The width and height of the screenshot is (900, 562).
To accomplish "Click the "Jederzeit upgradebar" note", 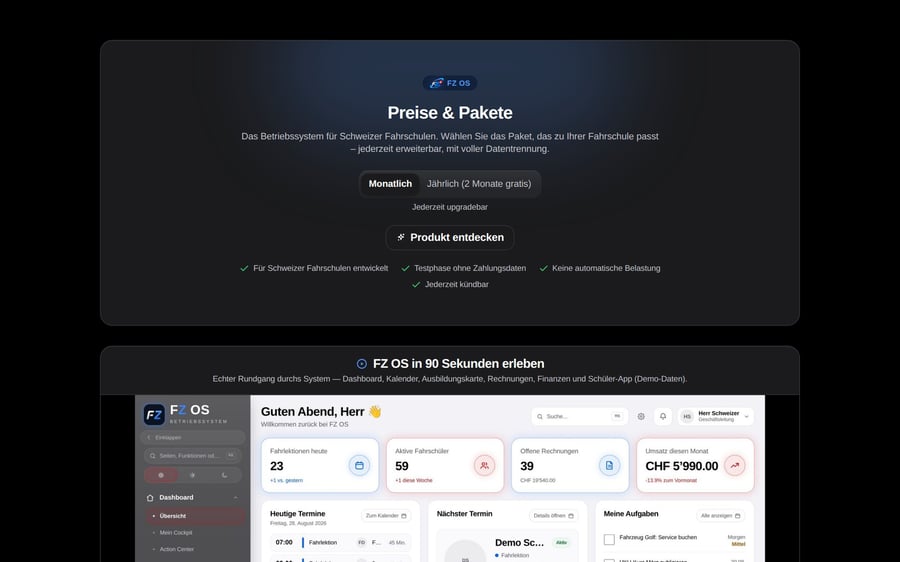I will (450, 207).
